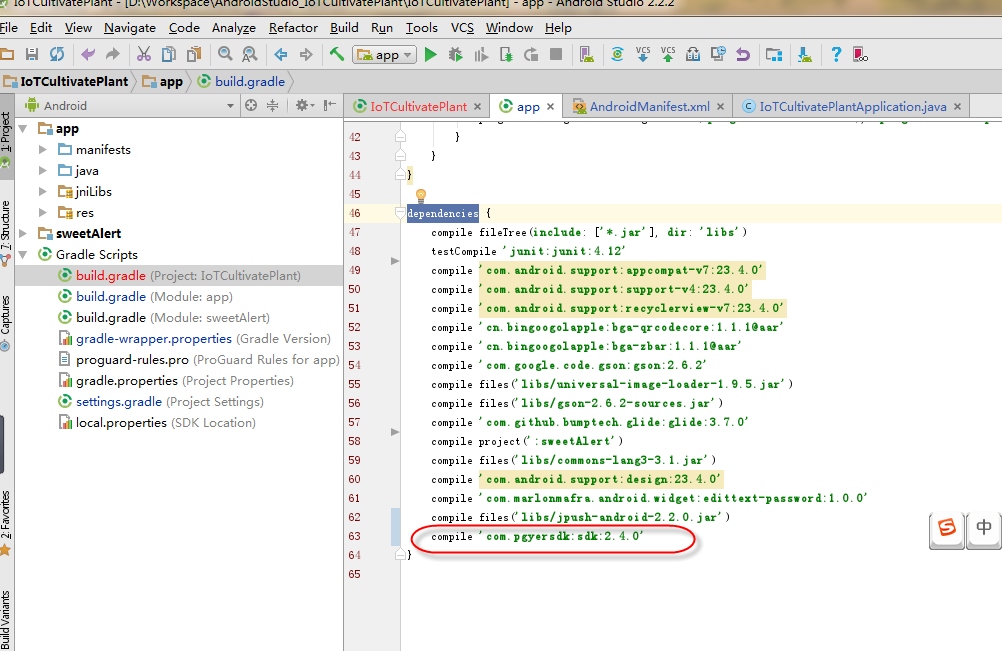Click the Run with Coverage icon

click(481, 55)
